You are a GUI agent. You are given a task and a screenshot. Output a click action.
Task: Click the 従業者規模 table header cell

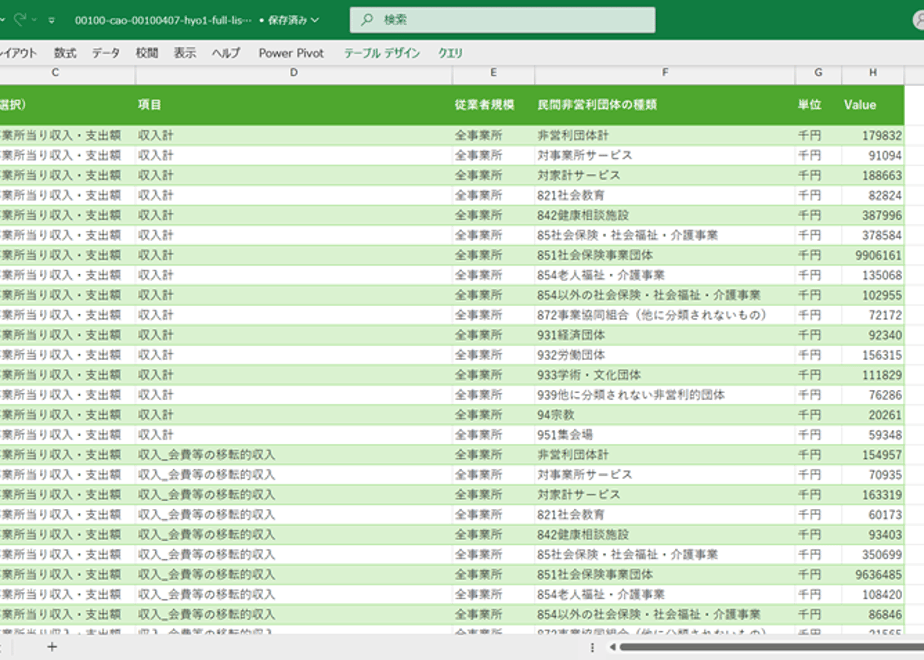click(493, 105)
